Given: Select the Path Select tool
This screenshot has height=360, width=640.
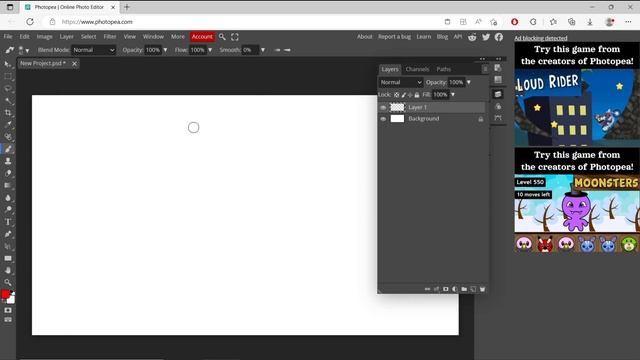Looking at the screenshot, I should pos(8,246).
